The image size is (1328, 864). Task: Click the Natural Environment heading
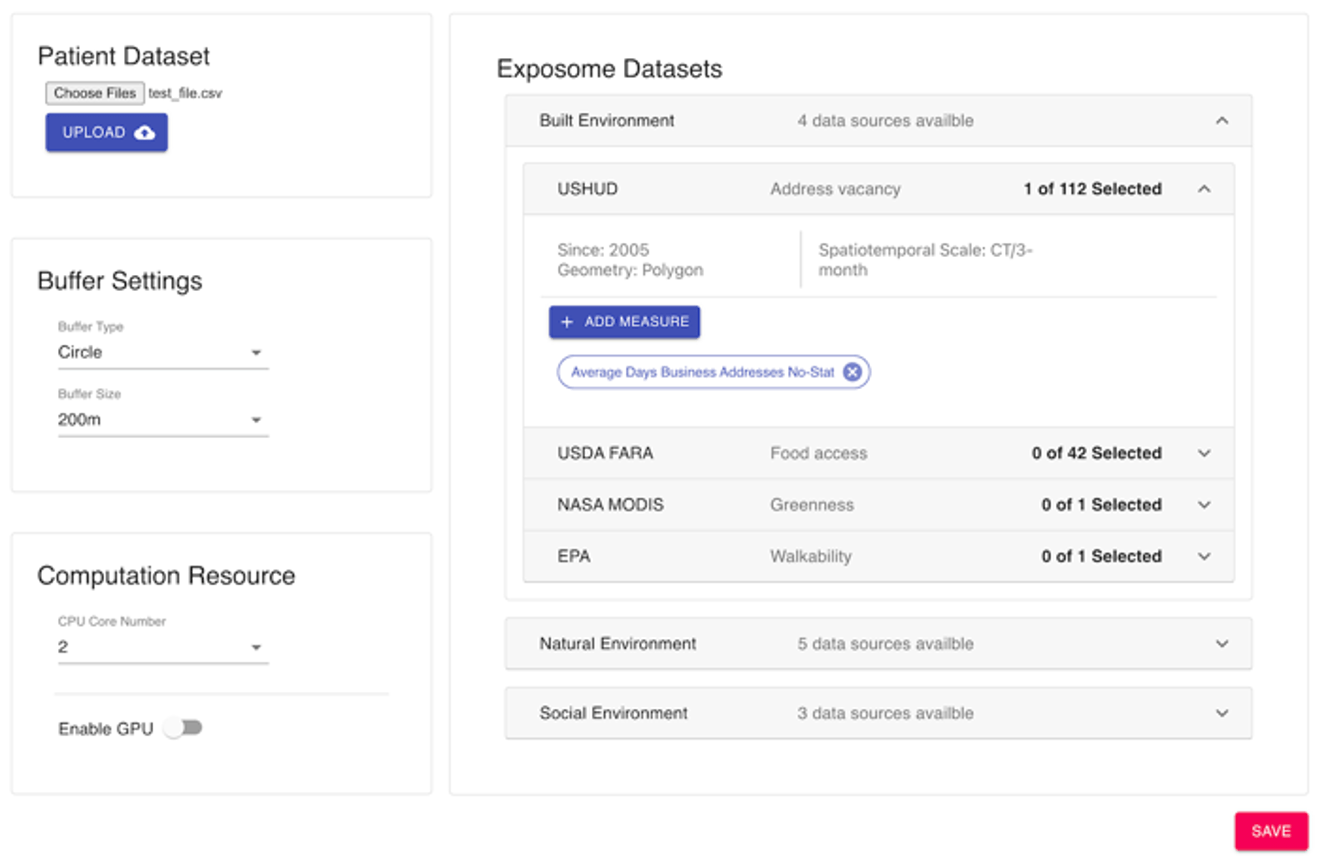tap(618, 644)
